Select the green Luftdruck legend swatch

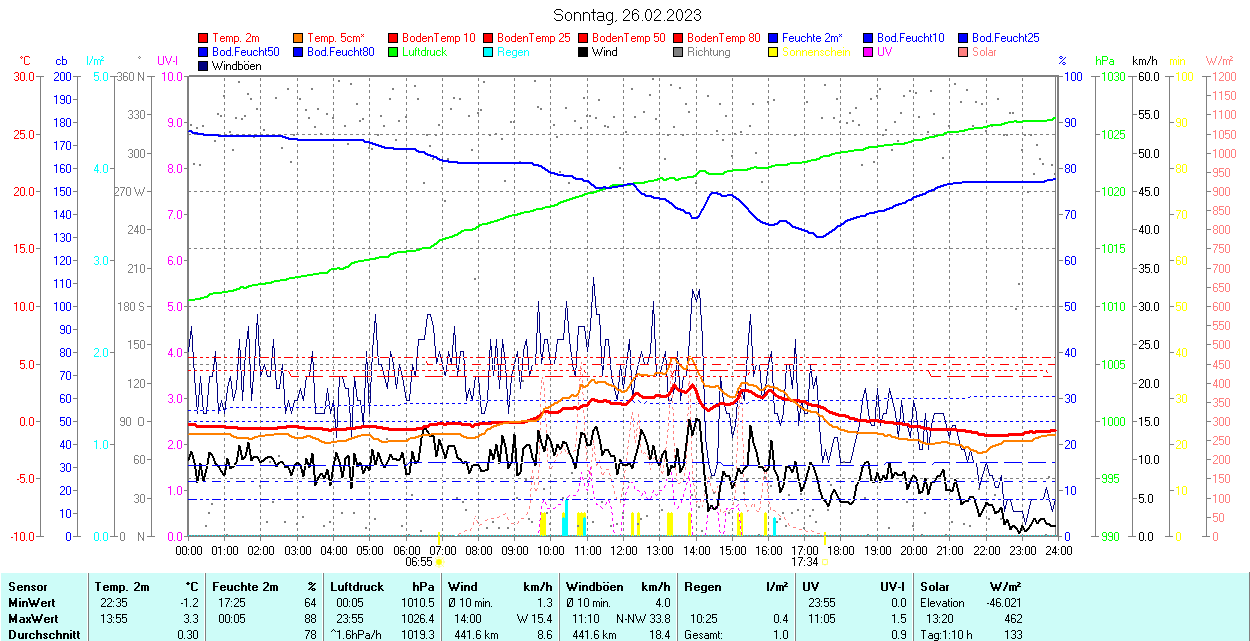pos(394,52)
